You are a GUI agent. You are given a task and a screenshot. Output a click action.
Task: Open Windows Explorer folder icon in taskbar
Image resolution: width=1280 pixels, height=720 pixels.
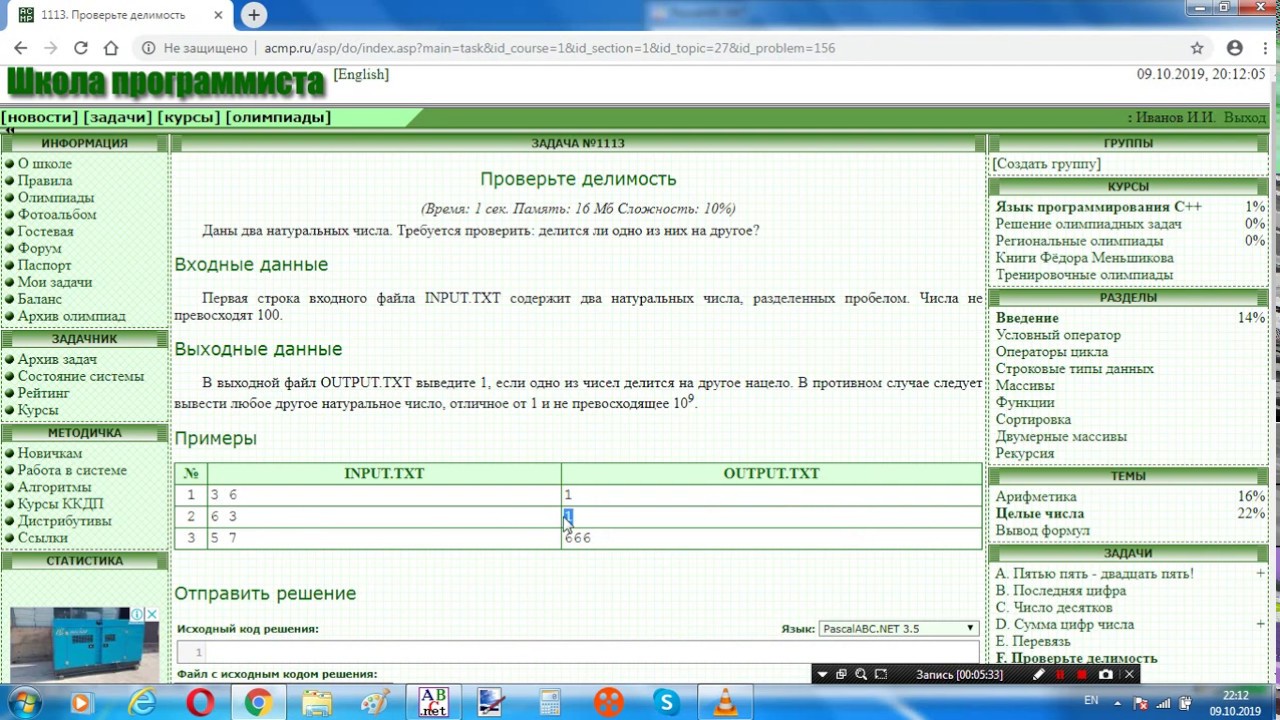click(317, 702)
